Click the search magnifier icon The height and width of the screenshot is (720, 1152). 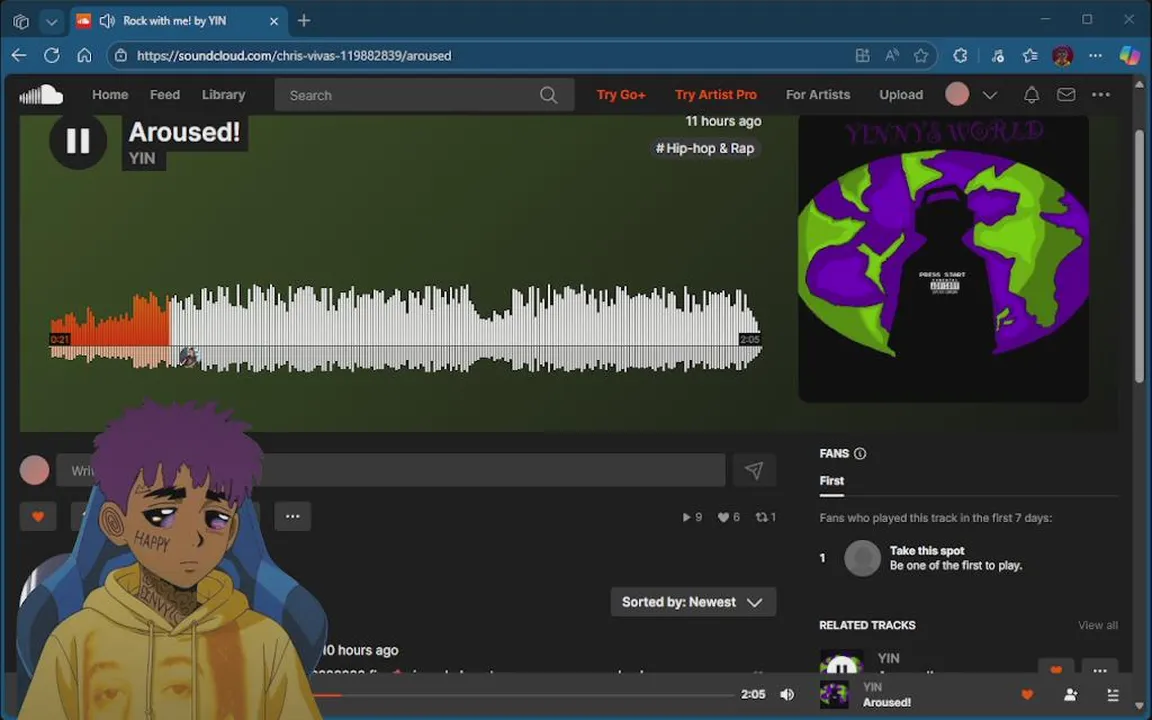[x=548, y=95]
